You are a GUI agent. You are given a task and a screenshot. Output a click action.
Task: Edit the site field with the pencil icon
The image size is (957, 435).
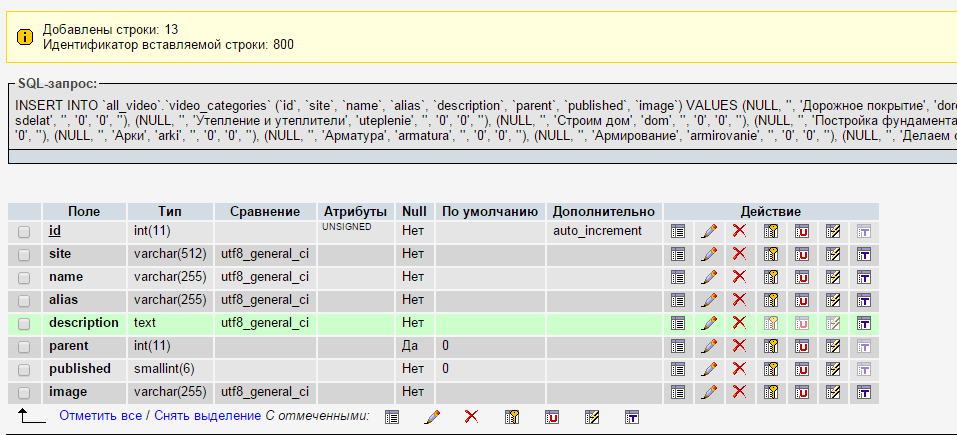coord(709,254)
